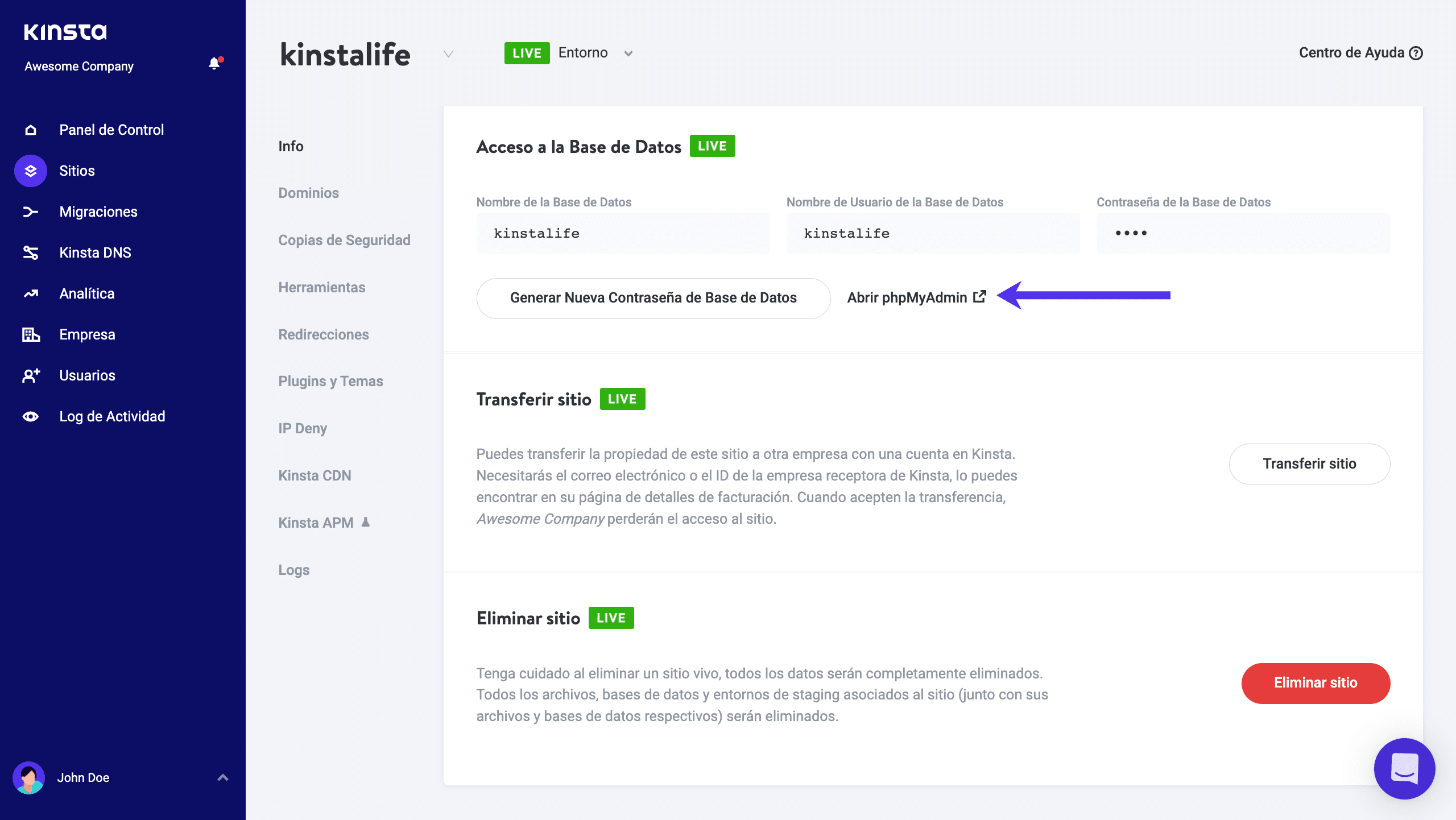Click the database password field
The height and width of the screenshot is (820, 1456).
tap(1243, 233)
